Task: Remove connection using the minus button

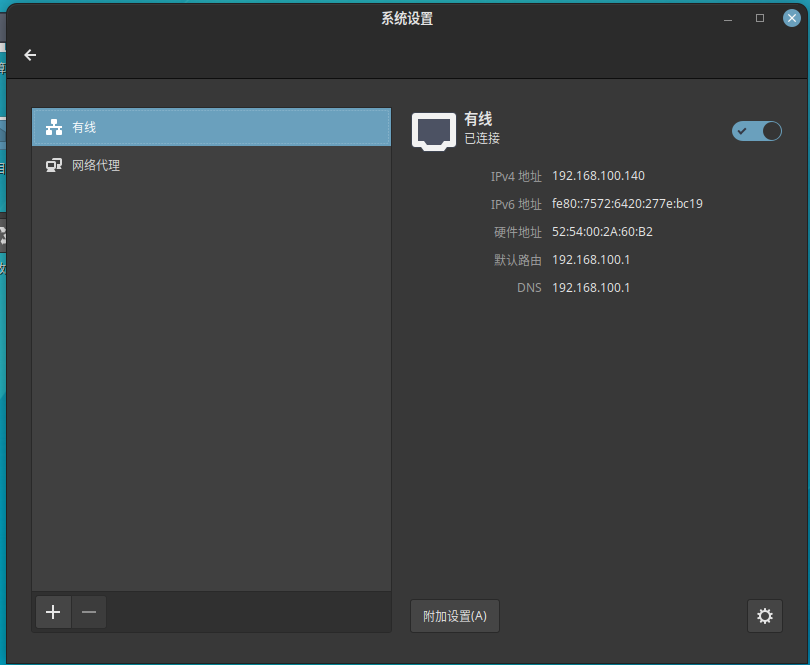Action: coord(89,612)
